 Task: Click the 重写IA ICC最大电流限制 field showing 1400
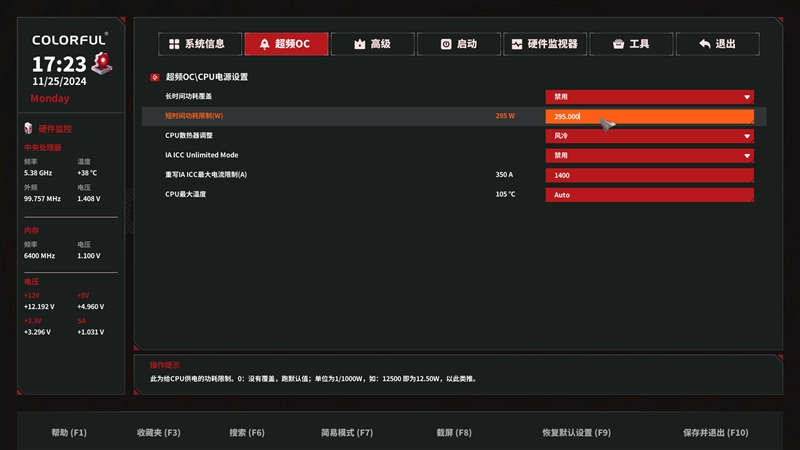649,175
